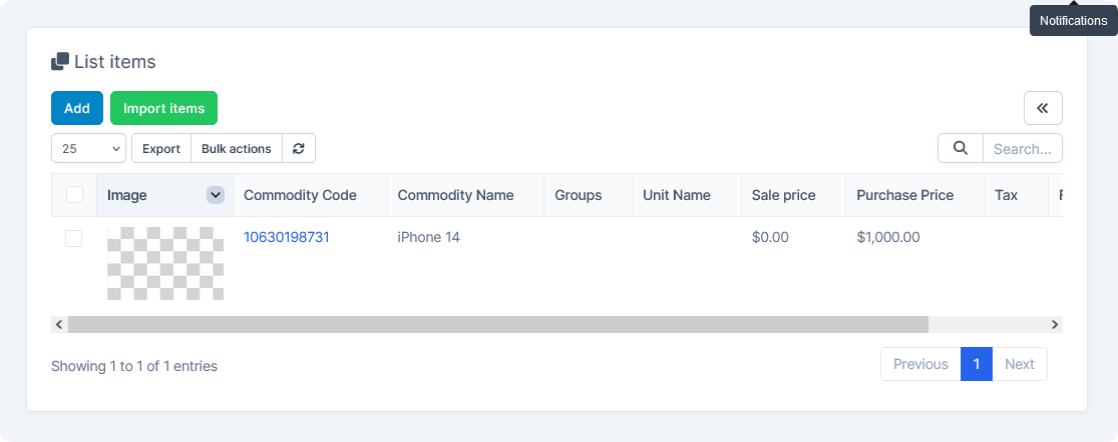Sort by Commodity Code column header
Image resolution: width=1118 pixels, height=442 pixels.
point(300,195)
